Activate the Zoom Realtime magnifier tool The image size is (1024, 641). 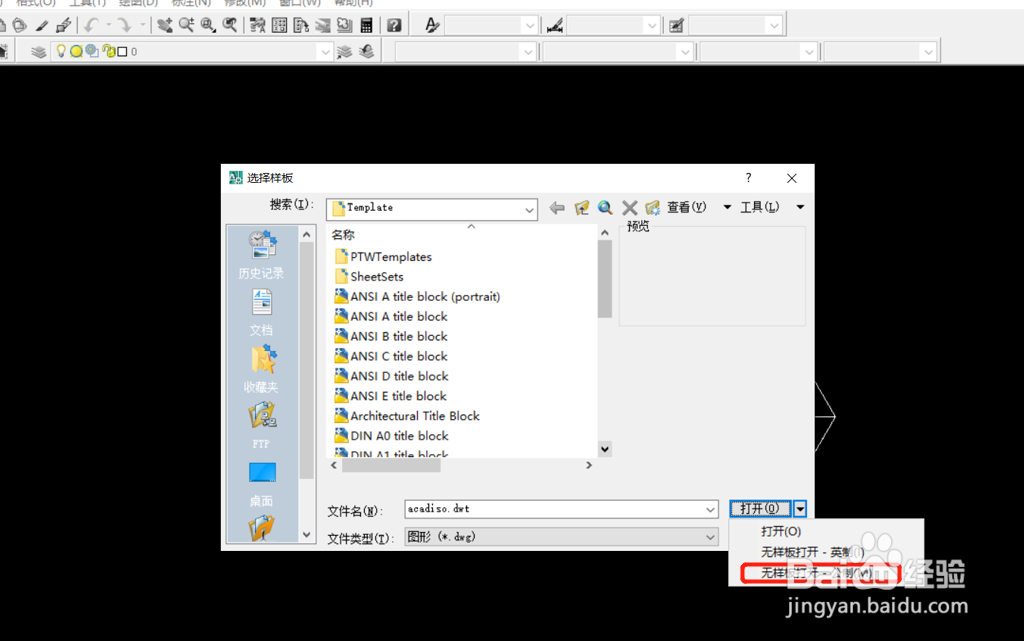coord(186,25)
